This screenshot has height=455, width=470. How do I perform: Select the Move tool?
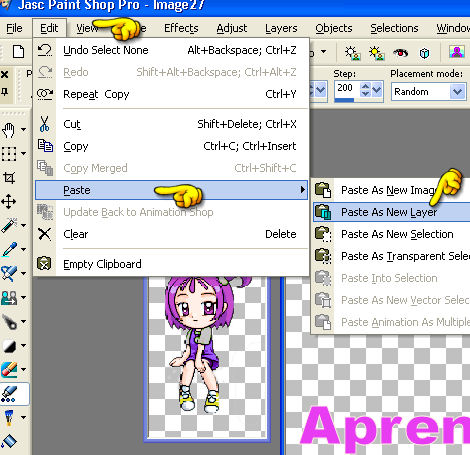pos(9,202)
